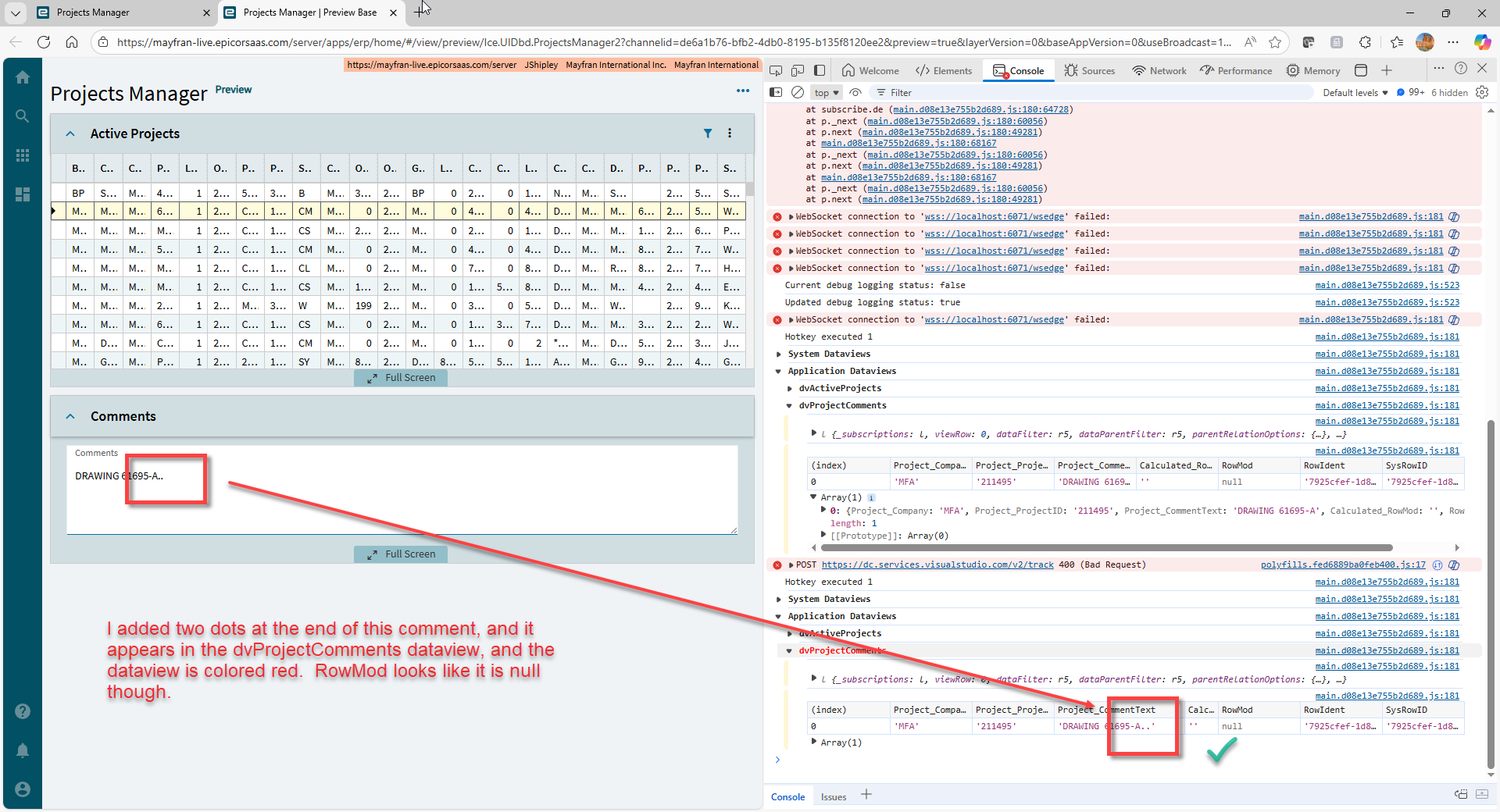This screenshot has height=812, width=1500.
Task: Expand the first dvActiveProjects log group
Action: 790,389
